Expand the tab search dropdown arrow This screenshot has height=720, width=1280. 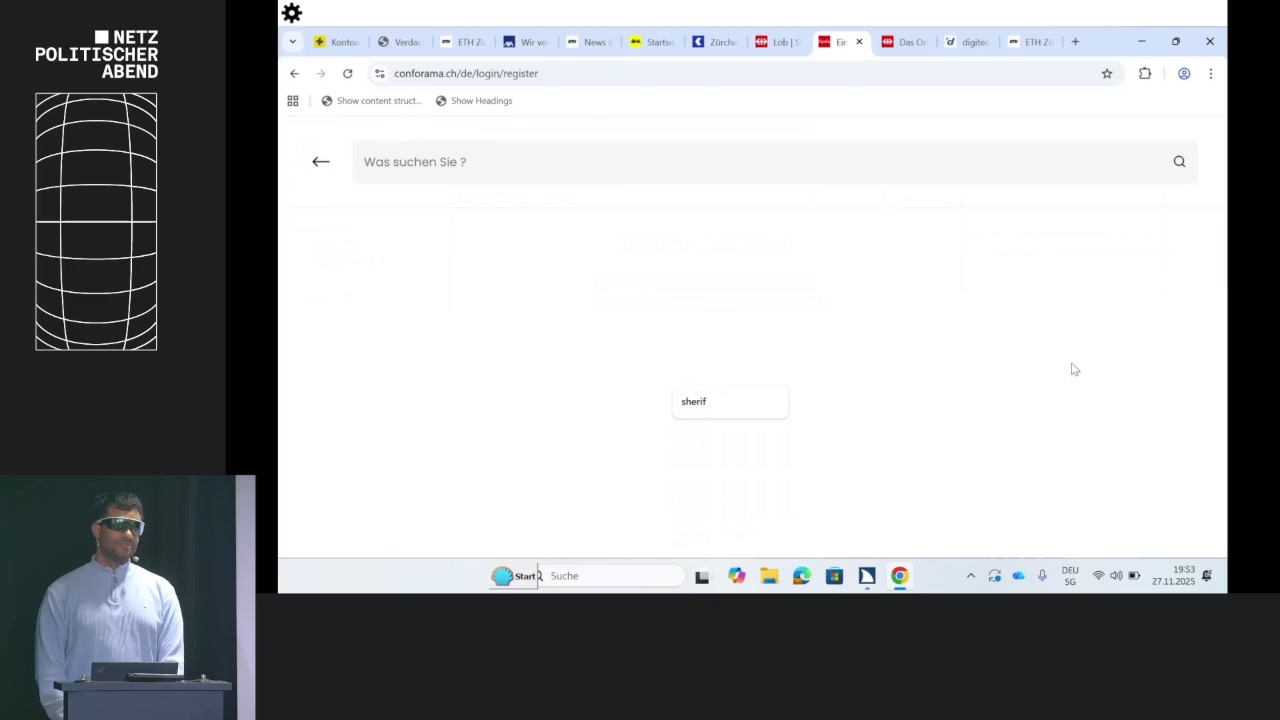[292, 42]
